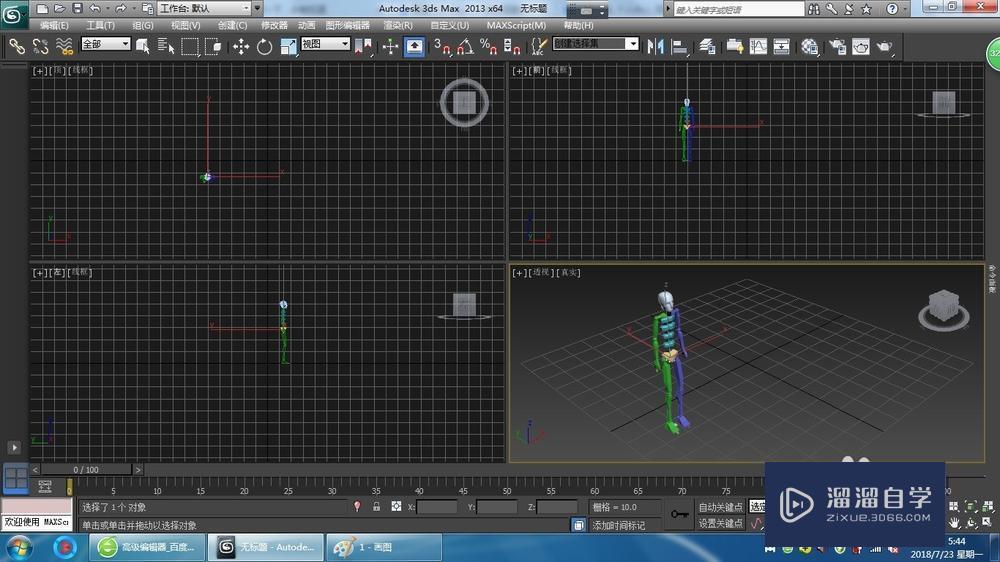The height and width of the screenshot is (562, 1000).
Task: Open the Mini Curve Editor icon
Action: (x=45, y=487)
